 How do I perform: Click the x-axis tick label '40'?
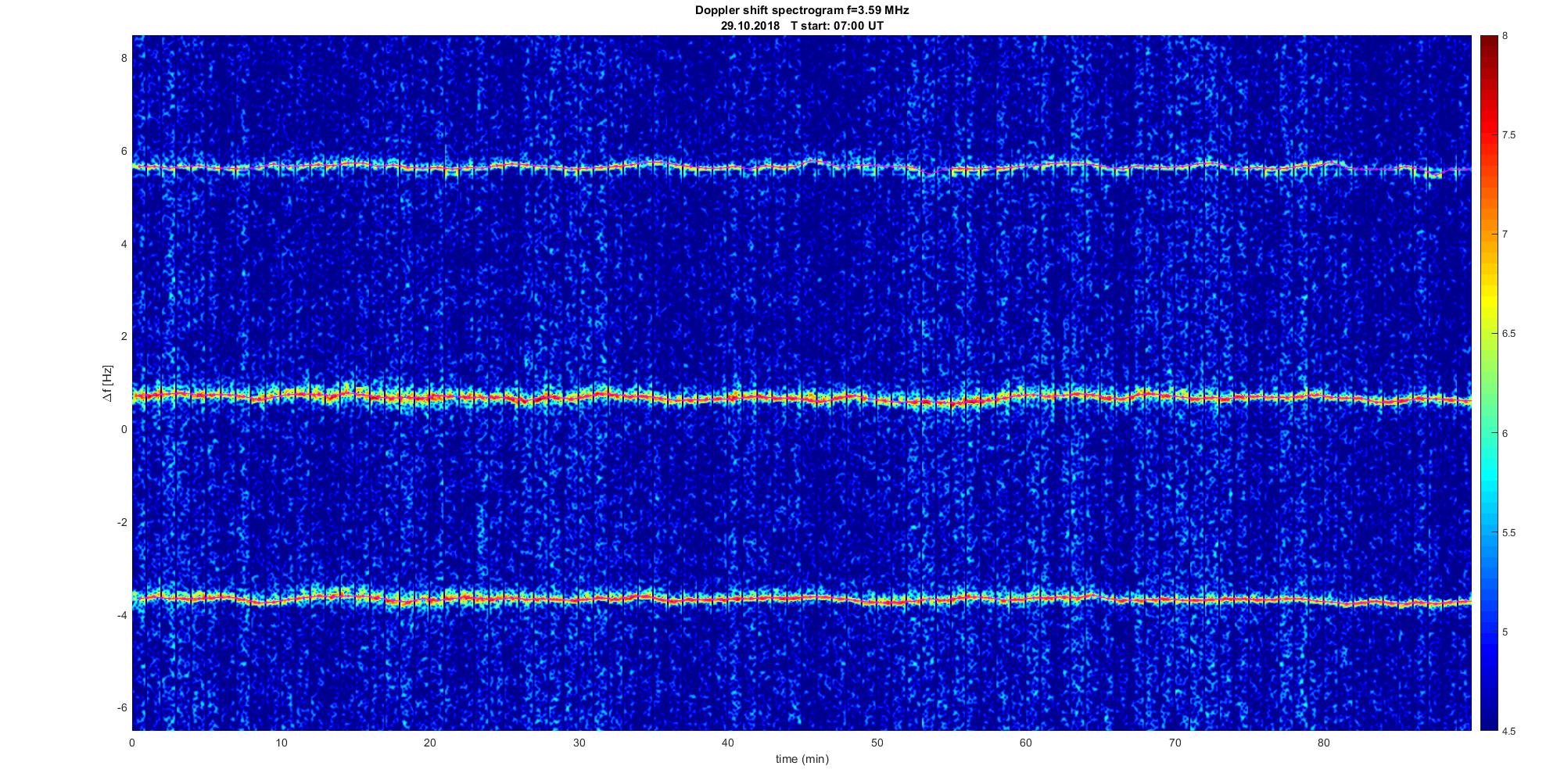[x=728, y=743]
